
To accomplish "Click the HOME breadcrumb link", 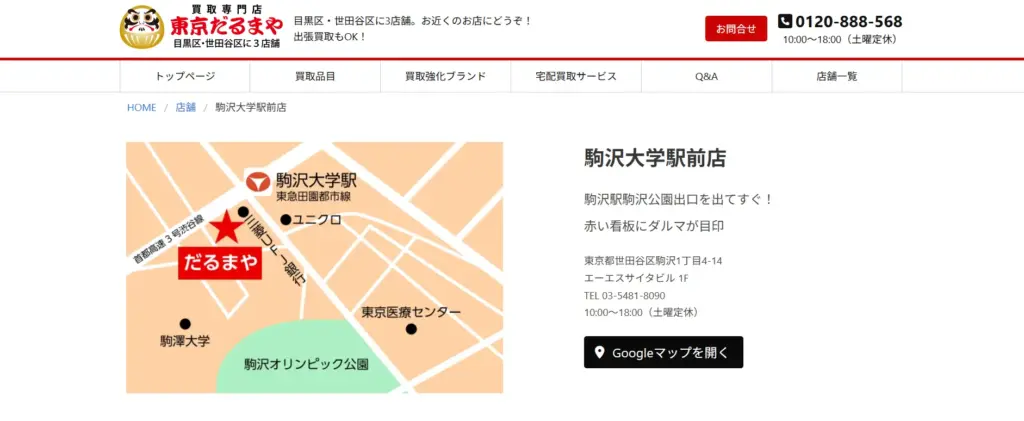I will (141, 107).
